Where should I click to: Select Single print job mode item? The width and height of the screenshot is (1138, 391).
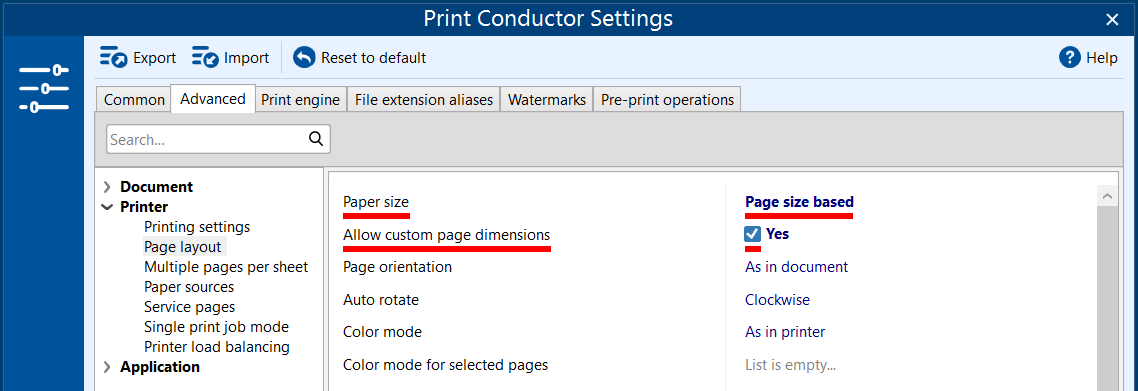[216, 327]
